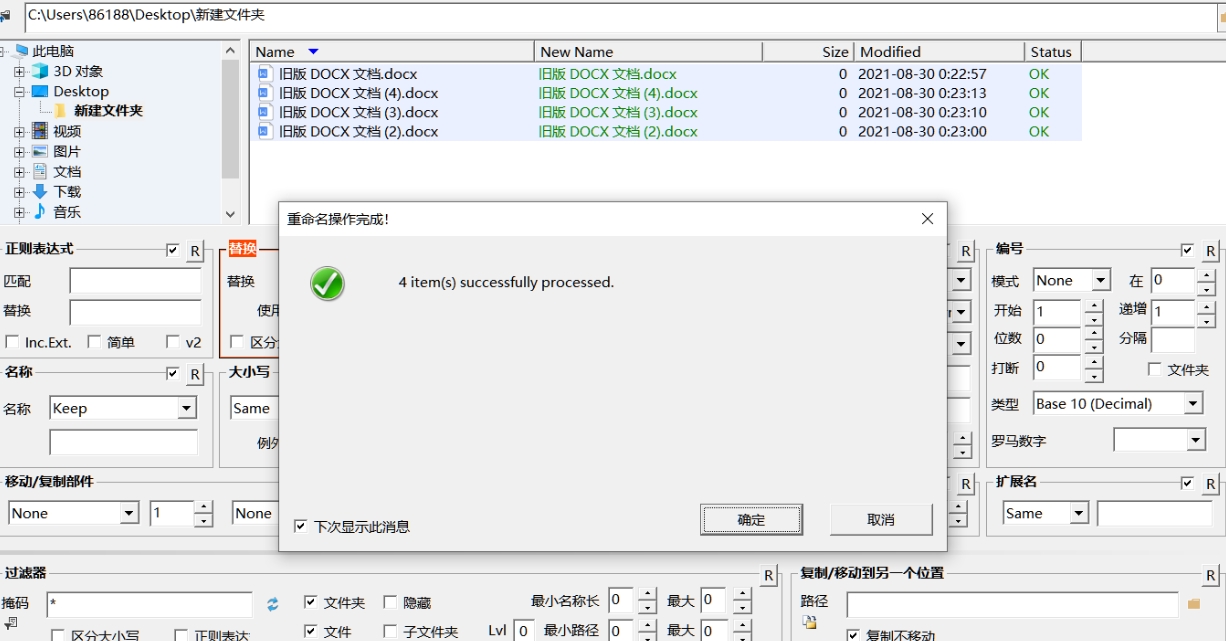This screenshot has width=1226, height=641.
Task: Close the 重命名操作完成 dialog with X
Action: point(927,219)
